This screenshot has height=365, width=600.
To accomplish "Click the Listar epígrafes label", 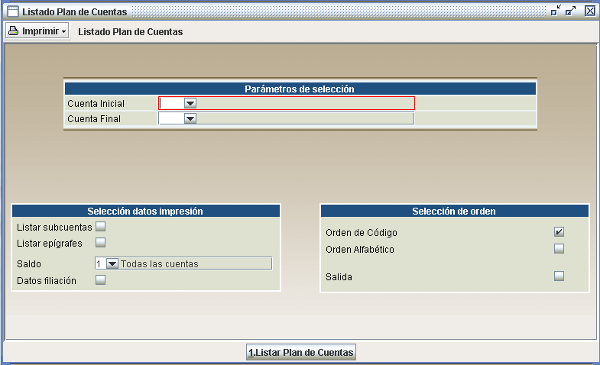I will [49, 243].
